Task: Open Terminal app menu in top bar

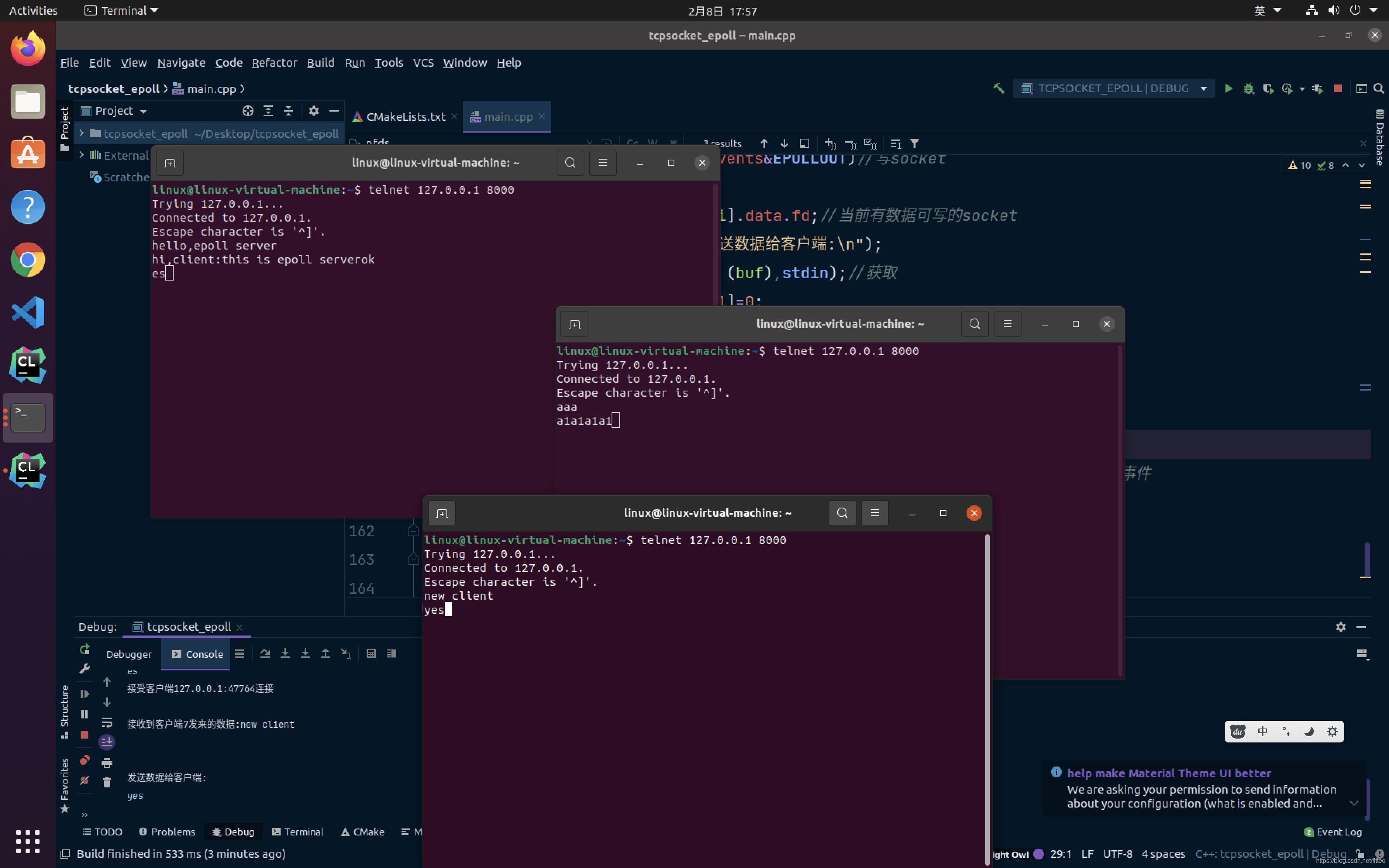Action: pyautogui.click(x=121, y=10)
